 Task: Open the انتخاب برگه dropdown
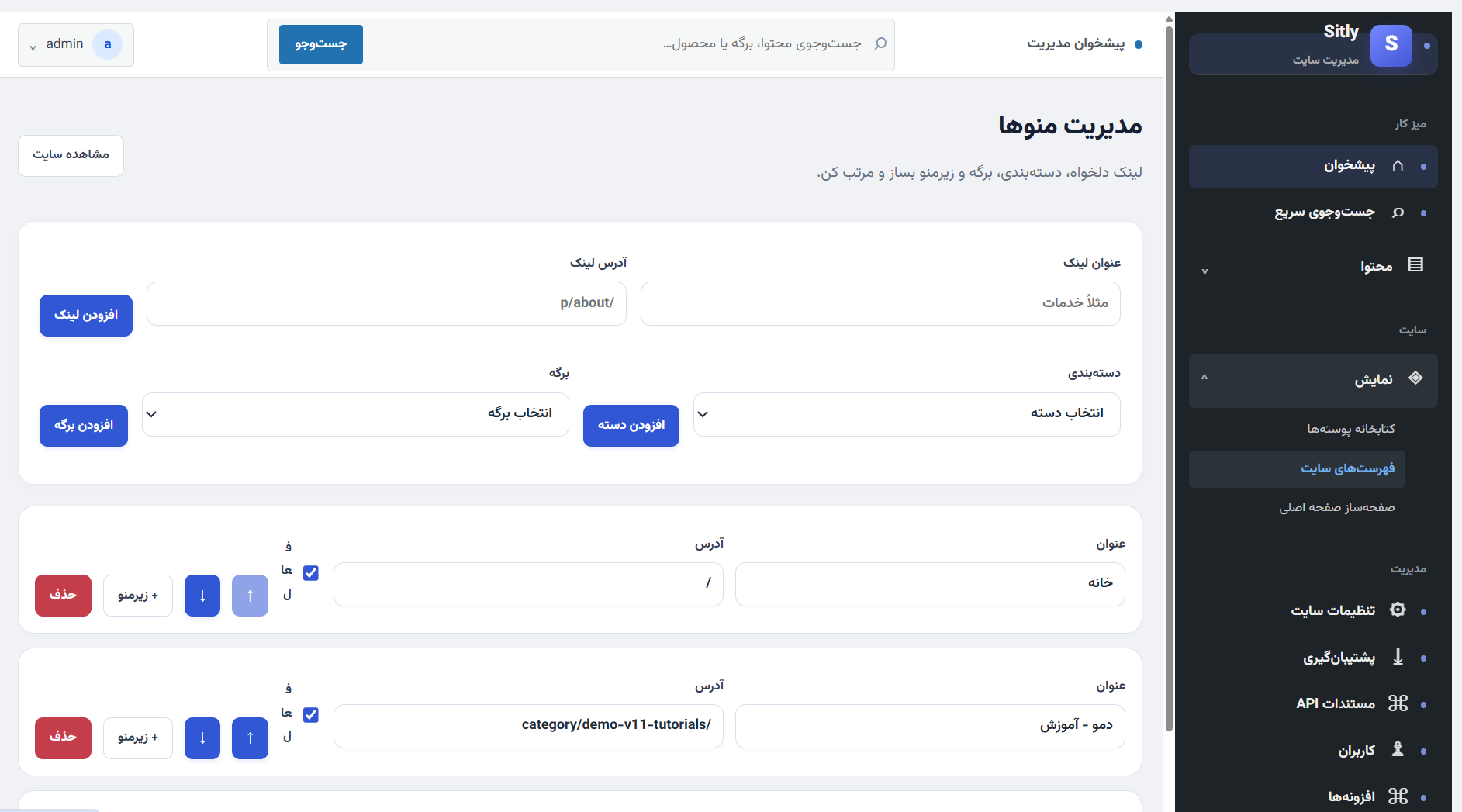tap(355, 414)
